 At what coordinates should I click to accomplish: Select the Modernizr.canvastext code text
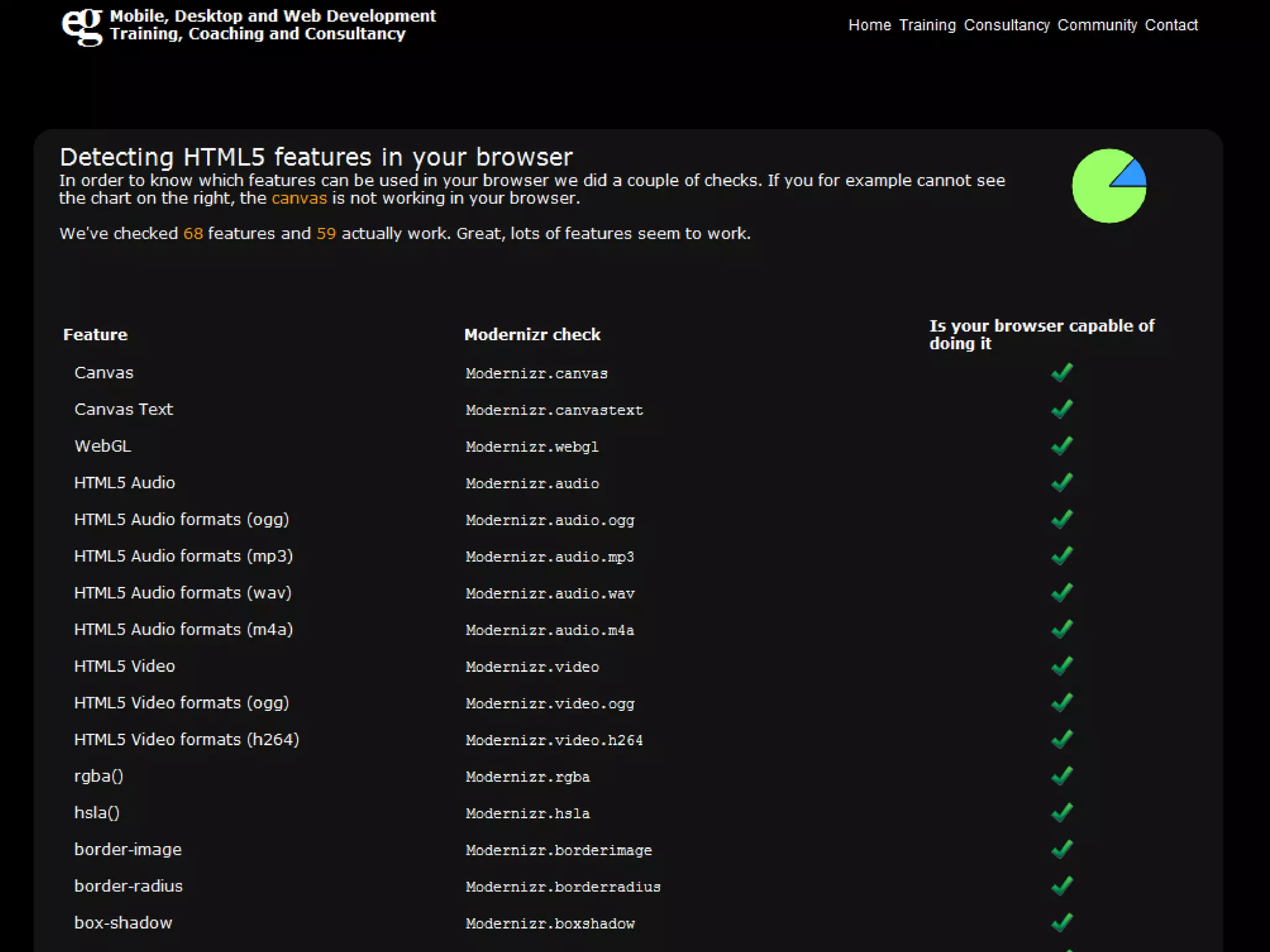click(554, 410)
